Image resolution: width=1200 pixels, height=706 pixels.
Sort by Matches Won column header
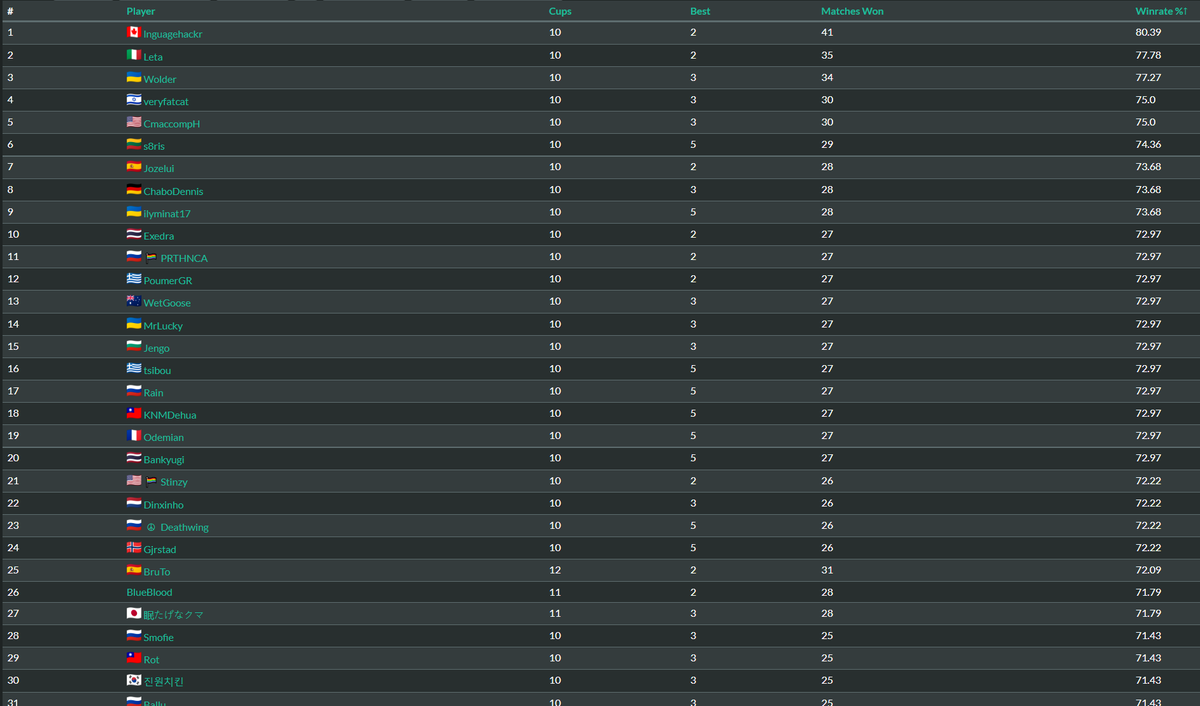click(x=852, y=11)
